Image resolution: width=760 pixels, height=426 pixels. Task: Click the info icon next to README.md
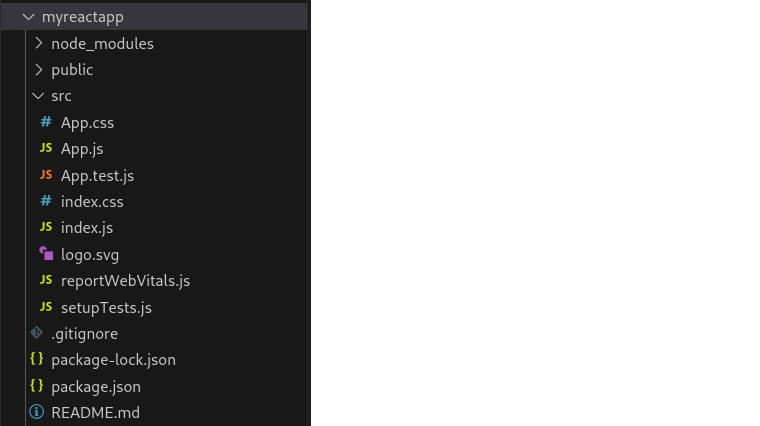(x=37, y=412)
